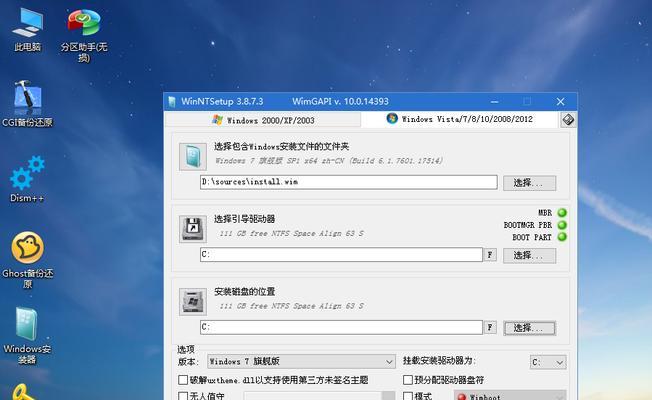Open the mount install drive letter C: dropdown

coord(548,362)
